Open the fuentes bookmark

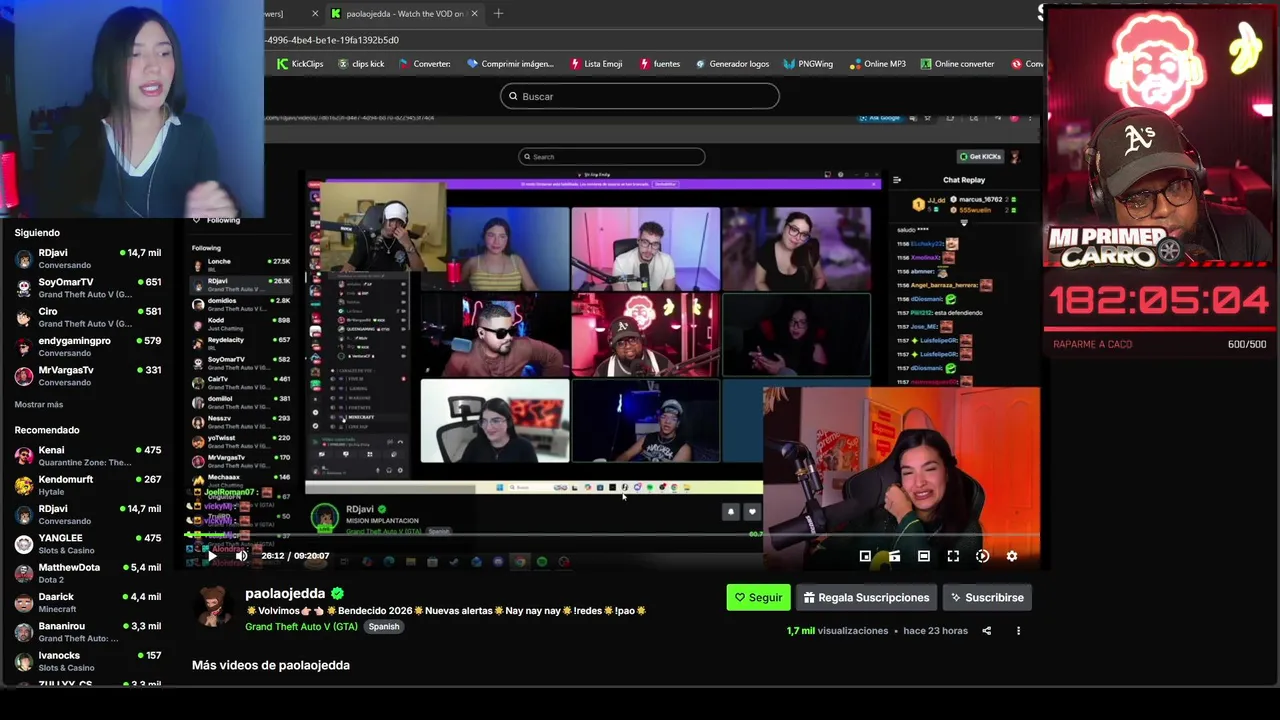659,64
